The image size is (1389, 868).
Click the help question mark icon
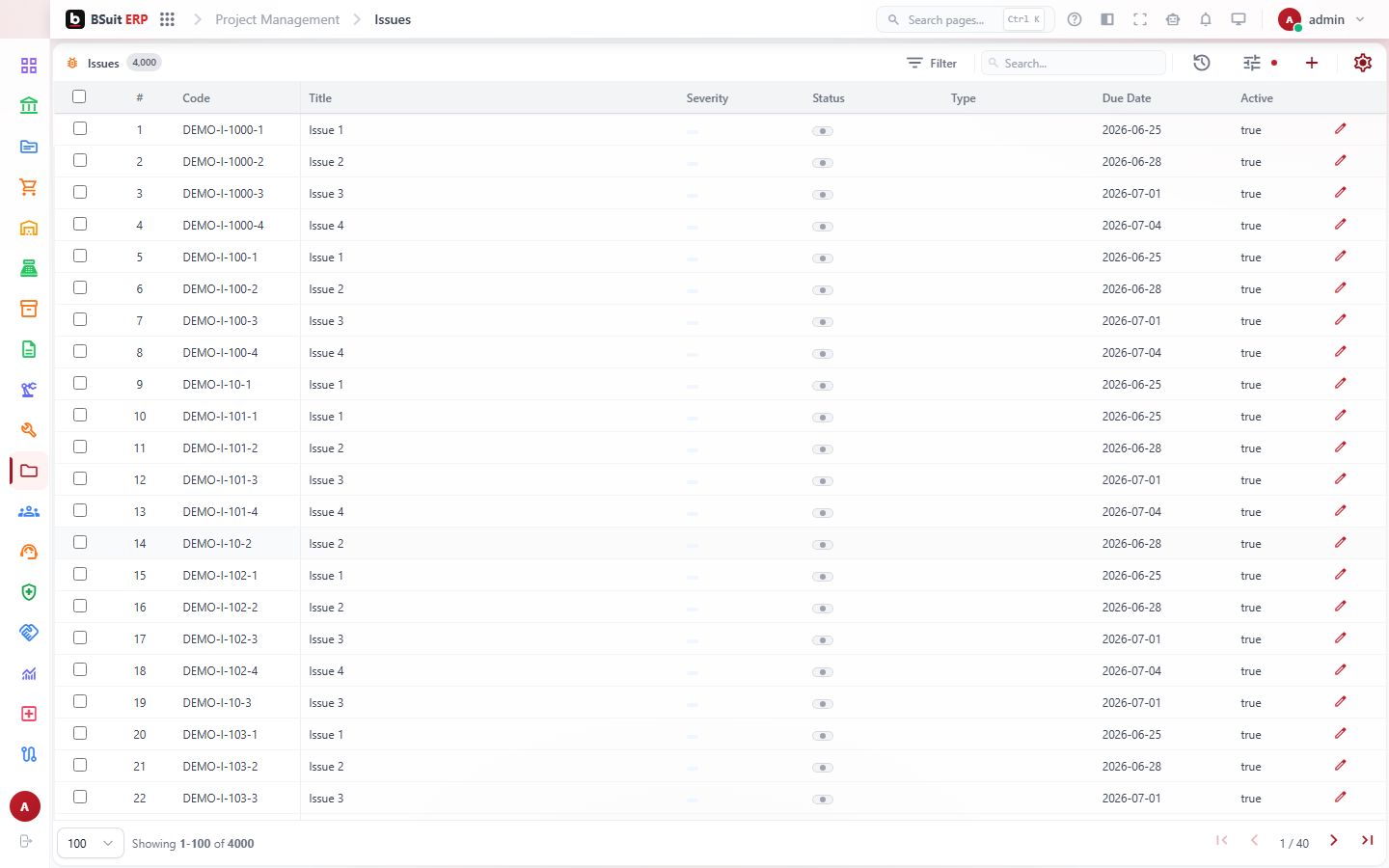point(1075,19)
